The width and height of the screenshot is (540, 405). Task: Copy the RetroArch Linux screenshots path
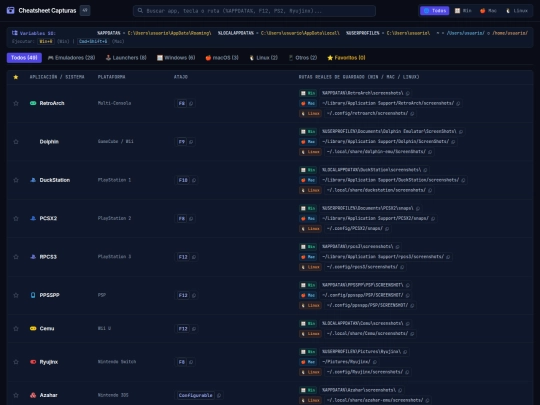point(412,113)
